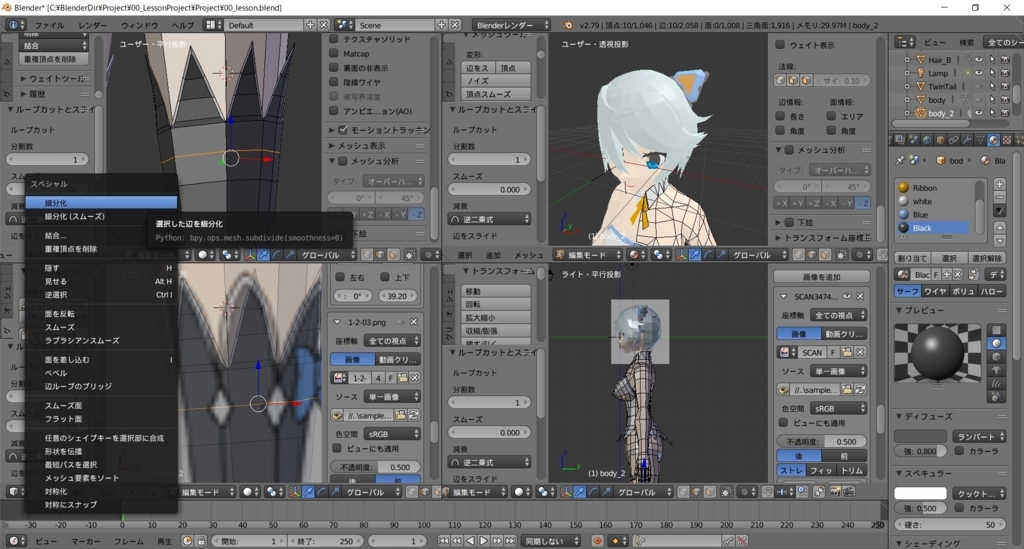Choose 細分化 in the スペシャル menu
The image size is (1024, 549).
tap(101, 203)
